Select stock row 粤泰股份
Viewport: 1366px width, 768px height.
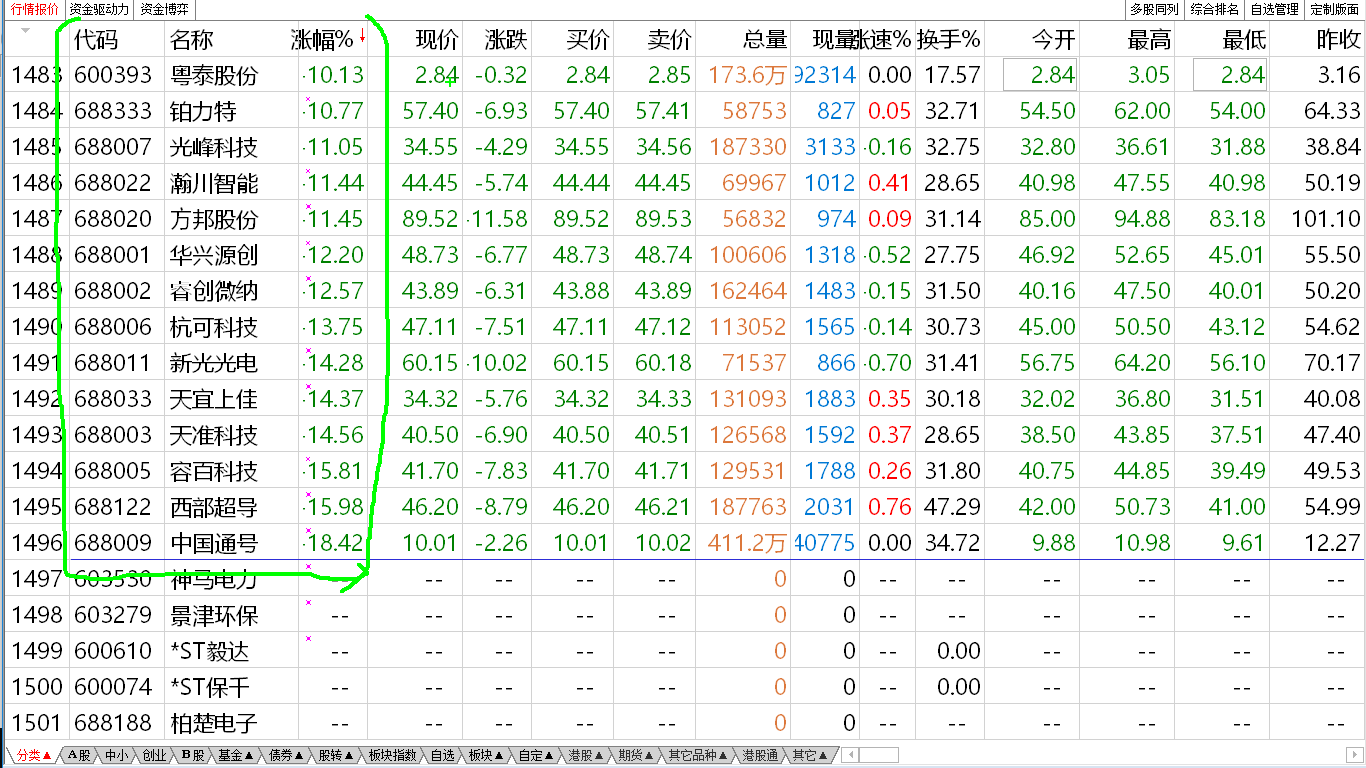point(683,75)
